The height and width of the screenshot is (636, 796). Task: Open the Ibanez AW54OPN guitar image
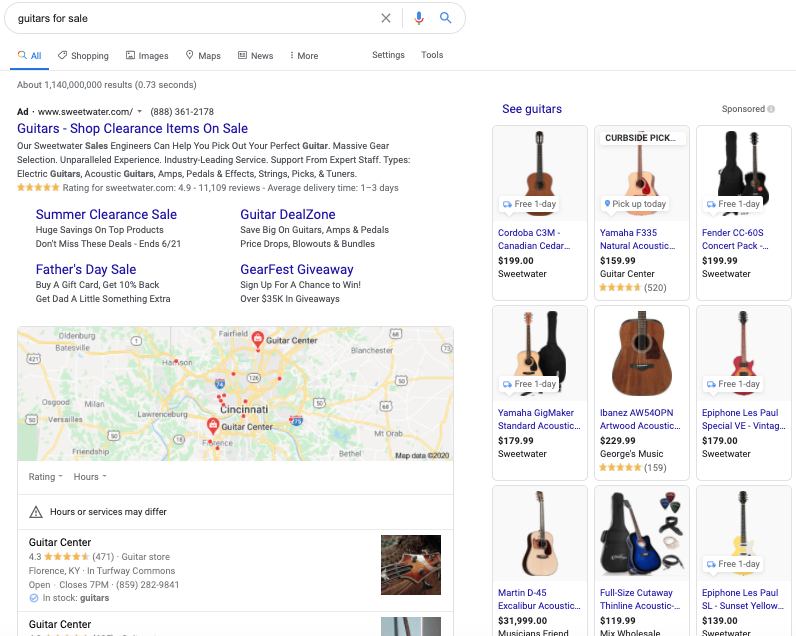click(x=642, y=353)
